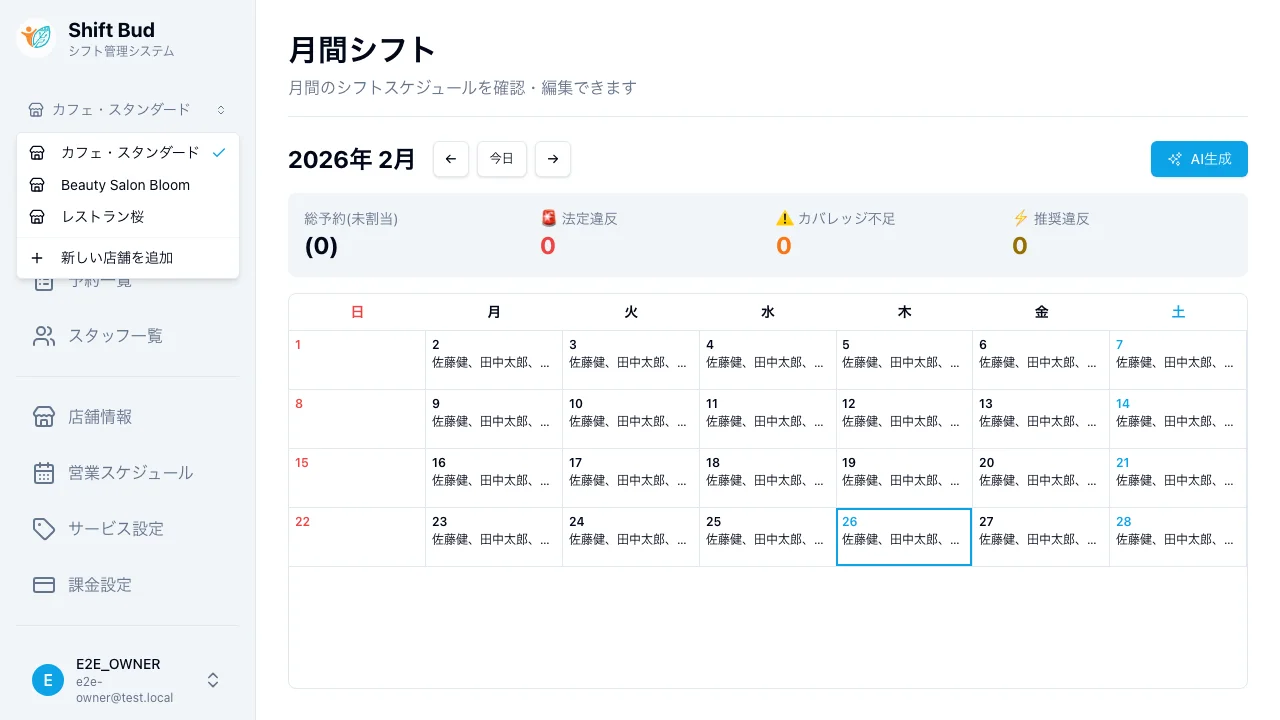
Task: Click the スタッフ一覧 people icon
Action: coord(44,335)
